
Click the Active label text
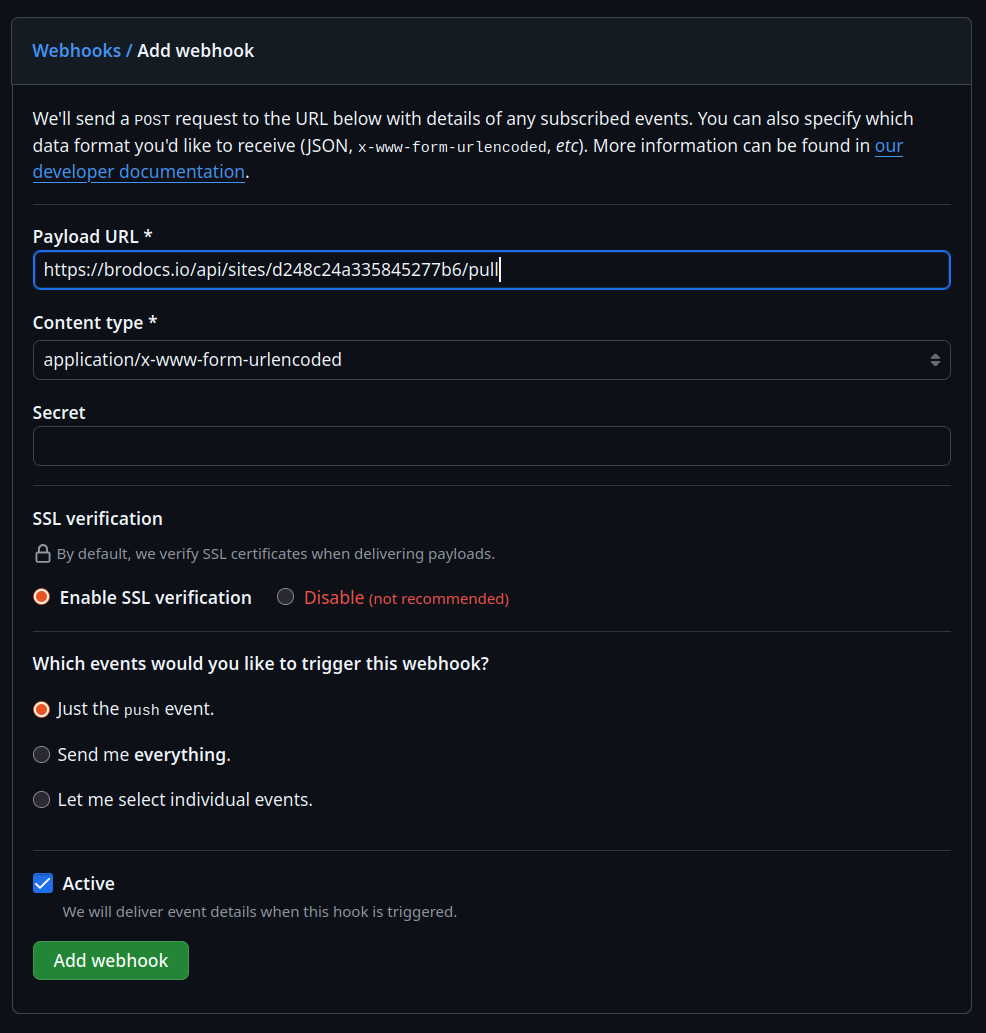[x=88, y=884]
